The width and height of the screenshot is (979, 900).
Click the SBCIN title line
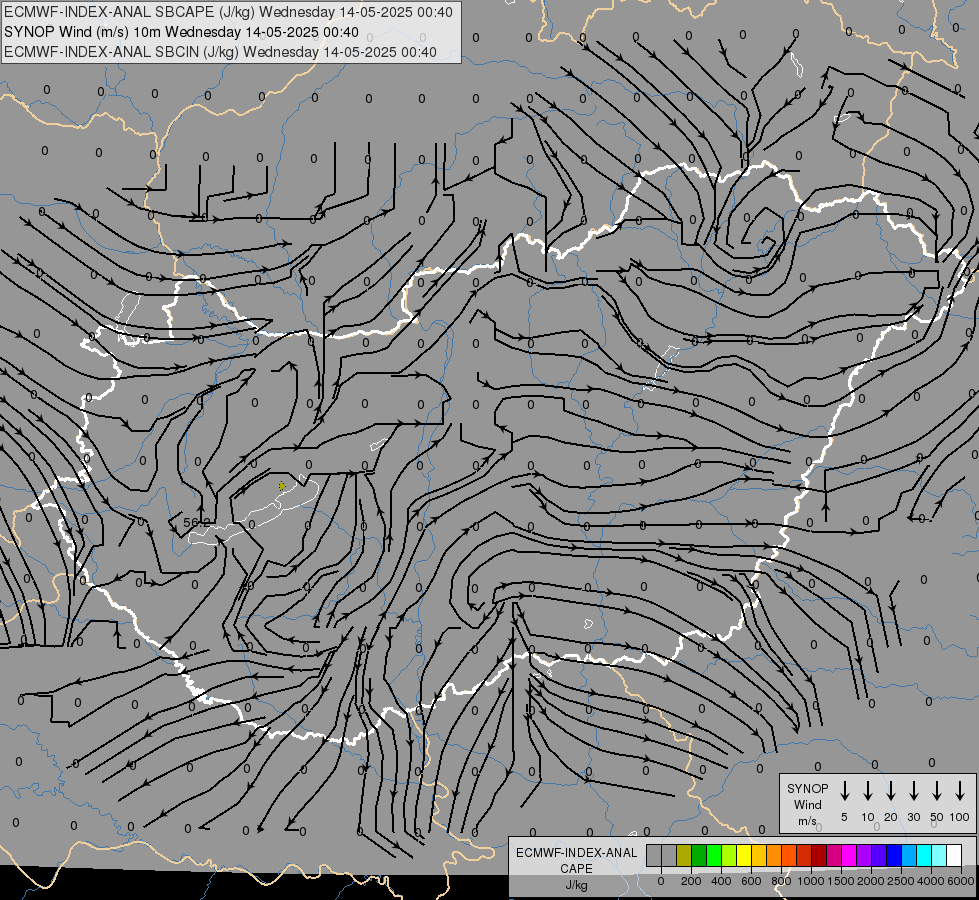pyautogui.click(x=220, y=52)
